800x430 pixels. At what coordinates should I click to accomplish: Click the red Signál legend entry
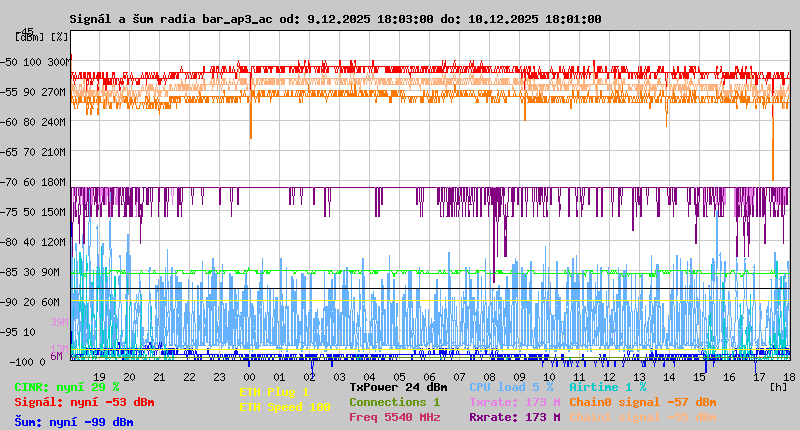coord(84,403)
